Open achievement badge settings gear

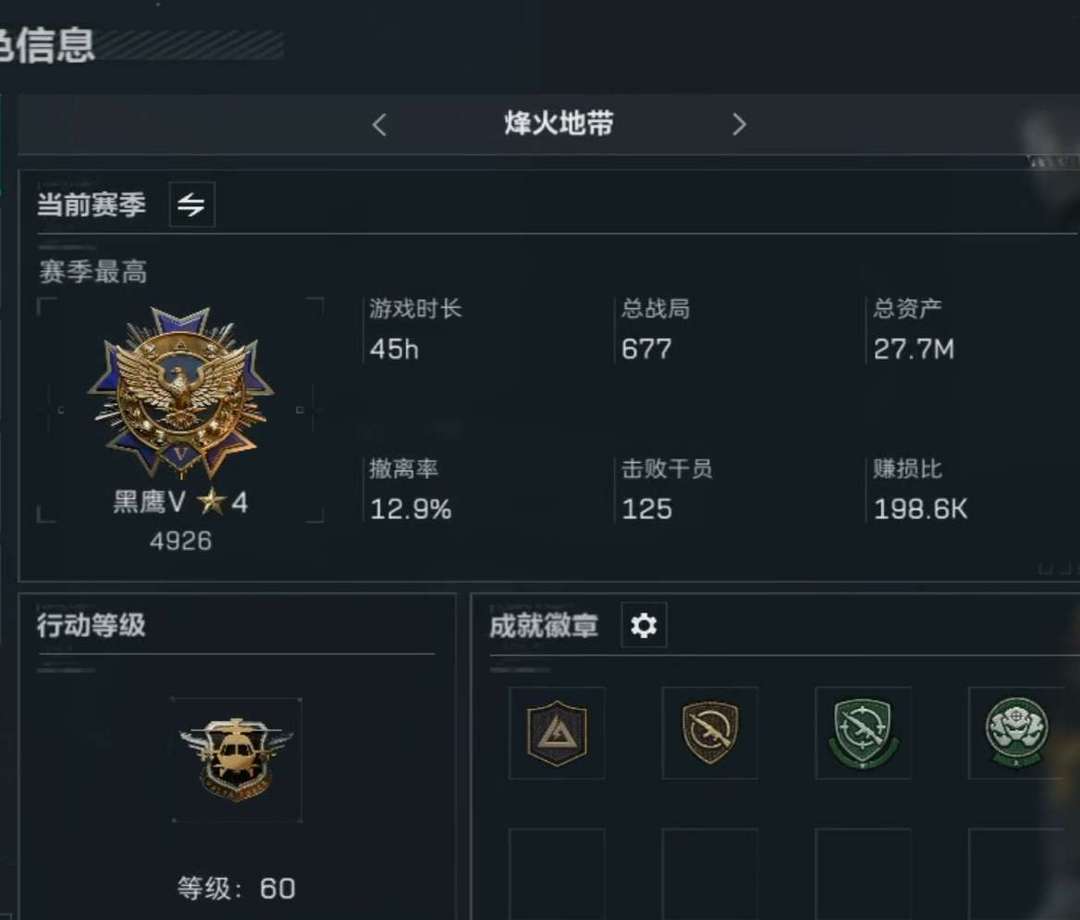coord(644,625)
